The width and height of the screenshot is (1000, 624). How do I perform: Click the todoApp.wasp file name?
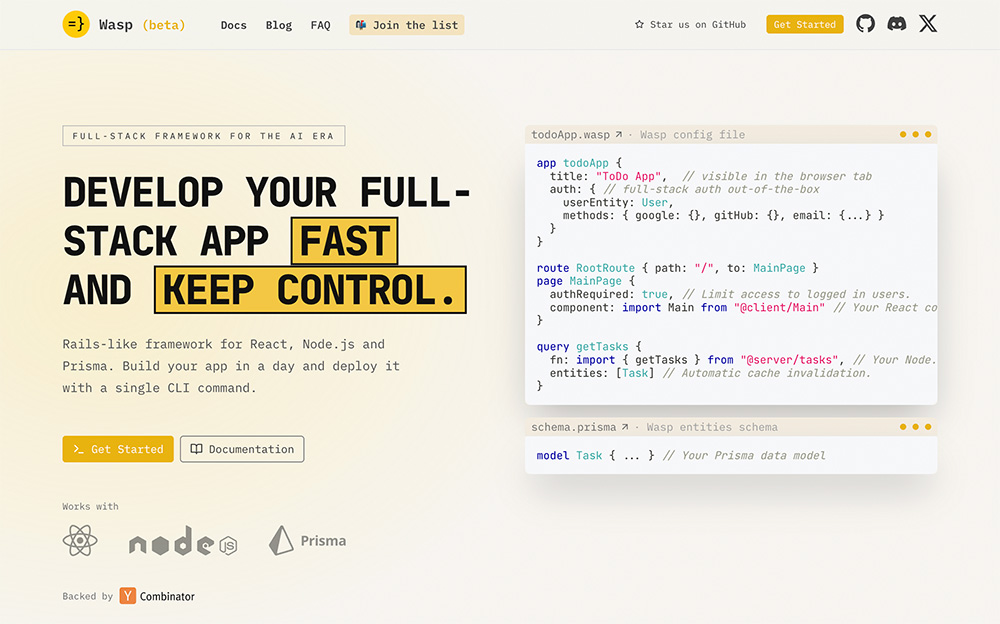[x=570, y=135]
